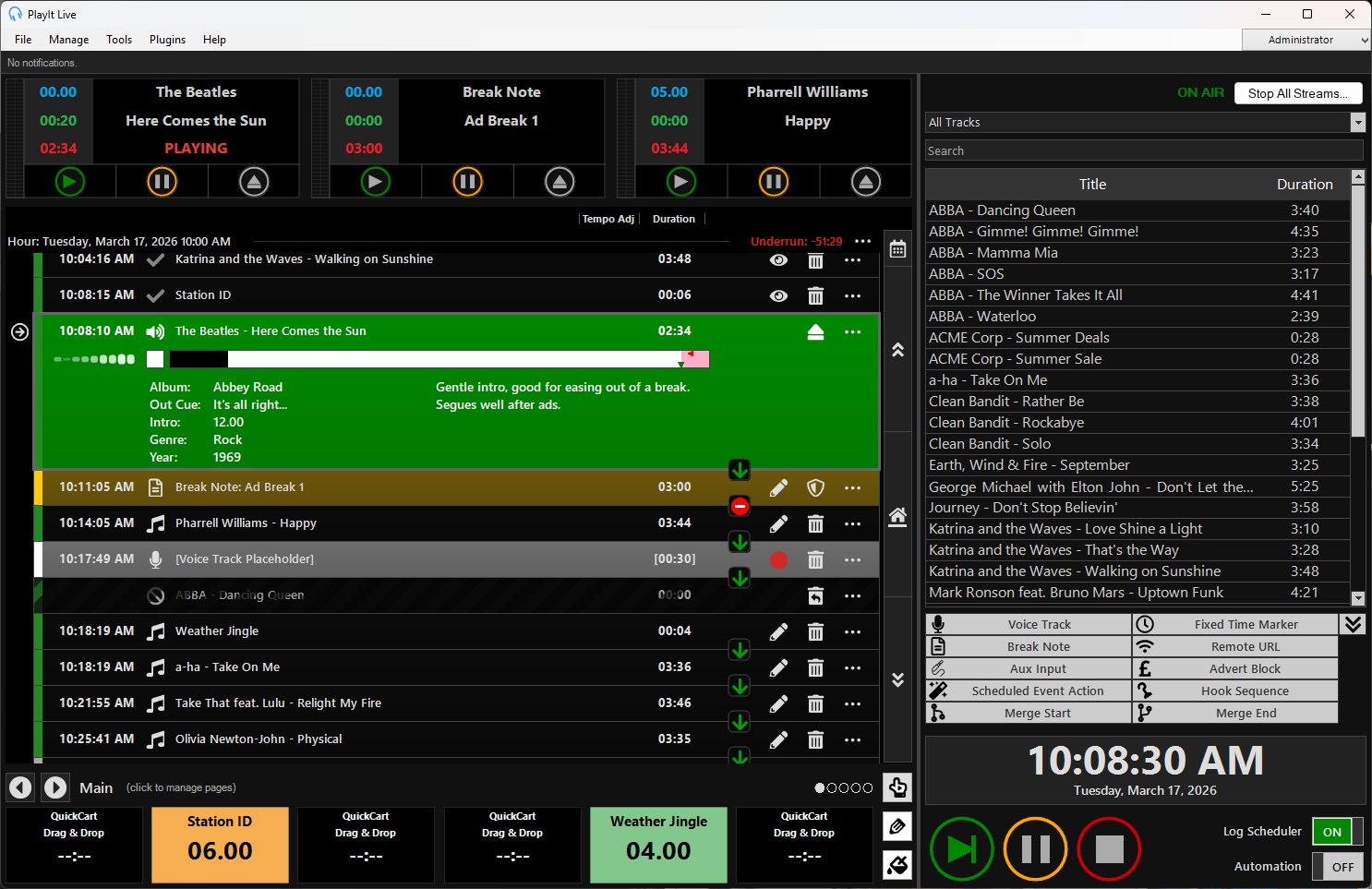Restore deleted ABBA Dancing Queen row
This screenshot has width=1372, height=889.
(815, 595)
